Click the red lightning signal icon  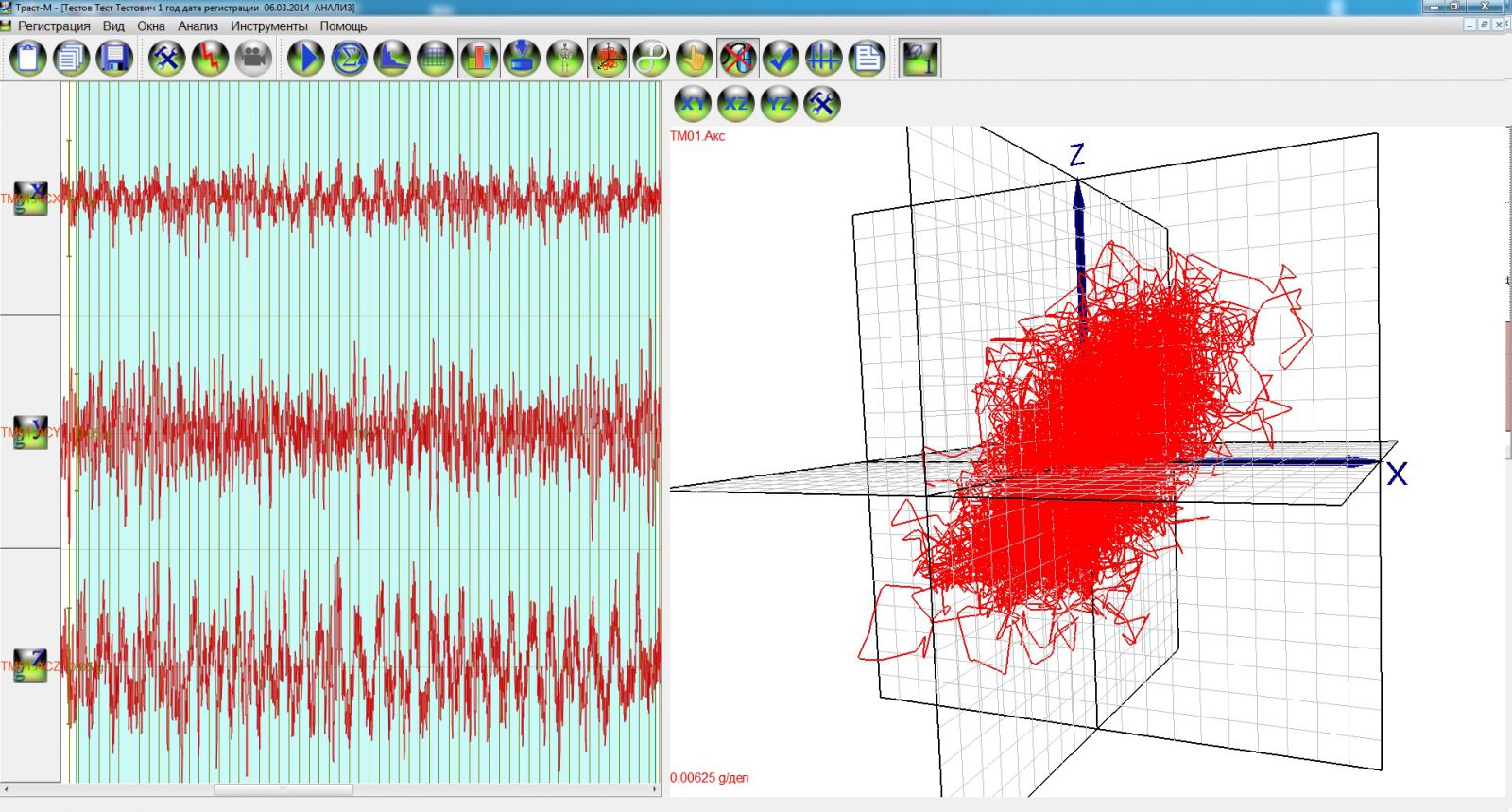[x=210, y=59]
